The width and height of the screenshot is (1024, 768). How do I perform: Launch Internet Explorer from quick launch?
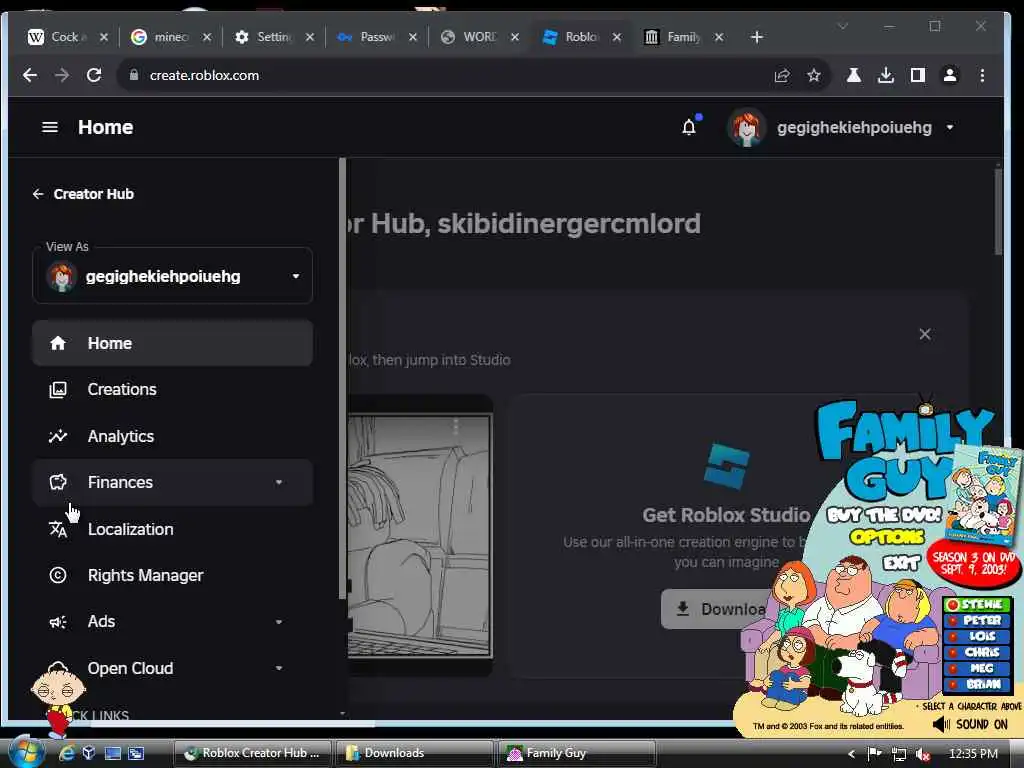67,753
